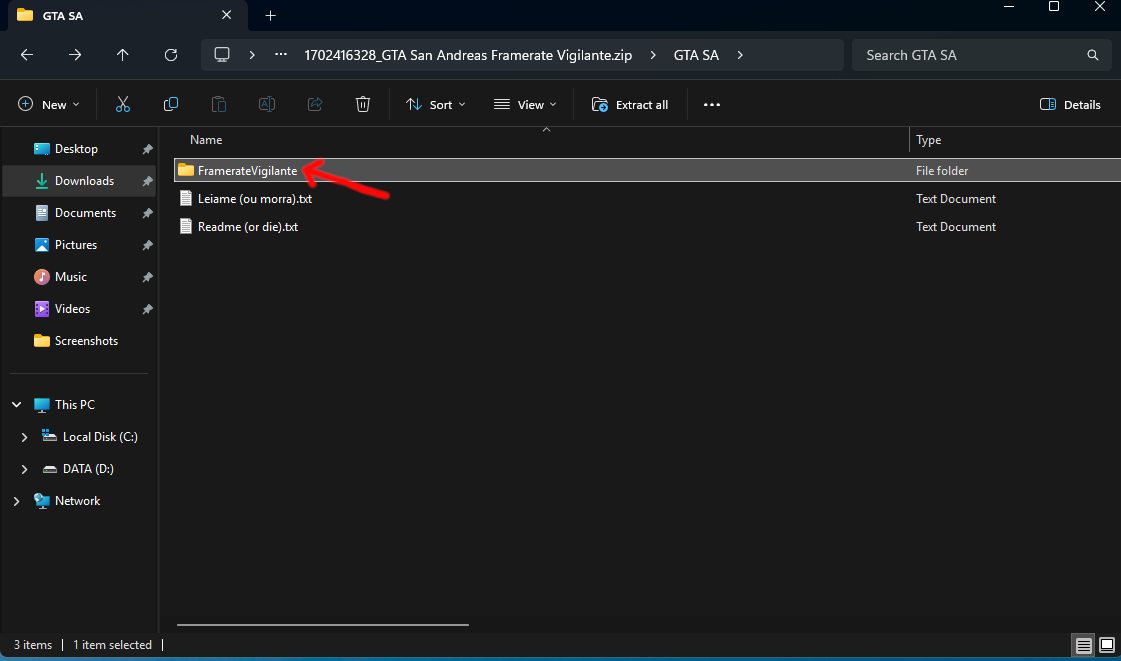Screen dimensions: 1121x661
Task: Sort by the Type column header
Action: point(929,140)
